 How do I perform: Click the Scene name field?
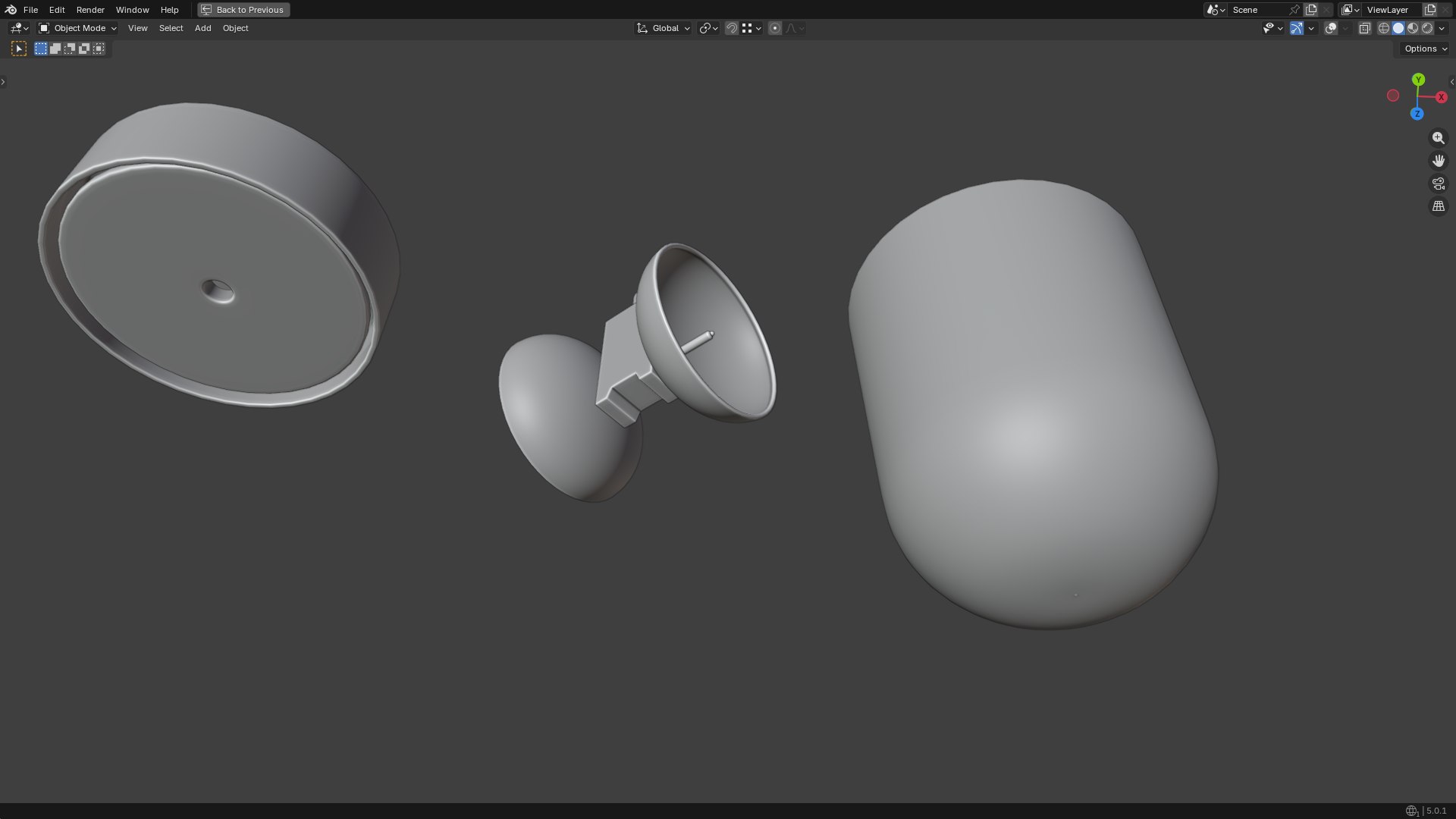pyautogui.click(x=1257, y=10)
